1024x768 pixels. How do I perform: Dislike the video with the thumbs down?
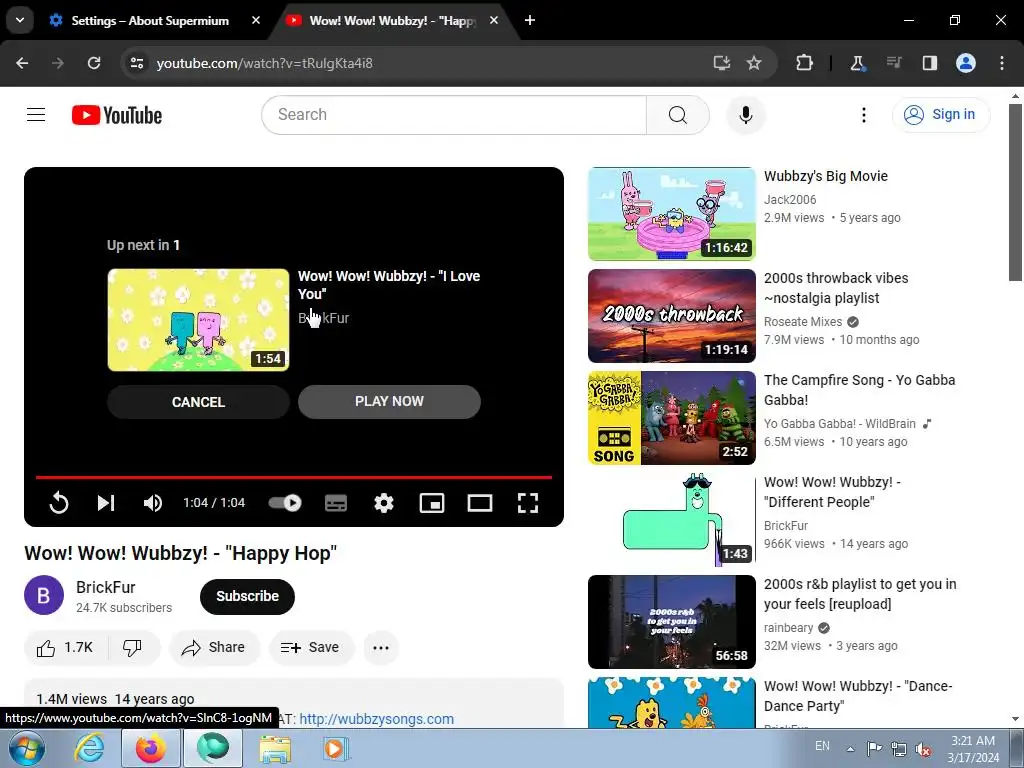click(x=133, y=647)
